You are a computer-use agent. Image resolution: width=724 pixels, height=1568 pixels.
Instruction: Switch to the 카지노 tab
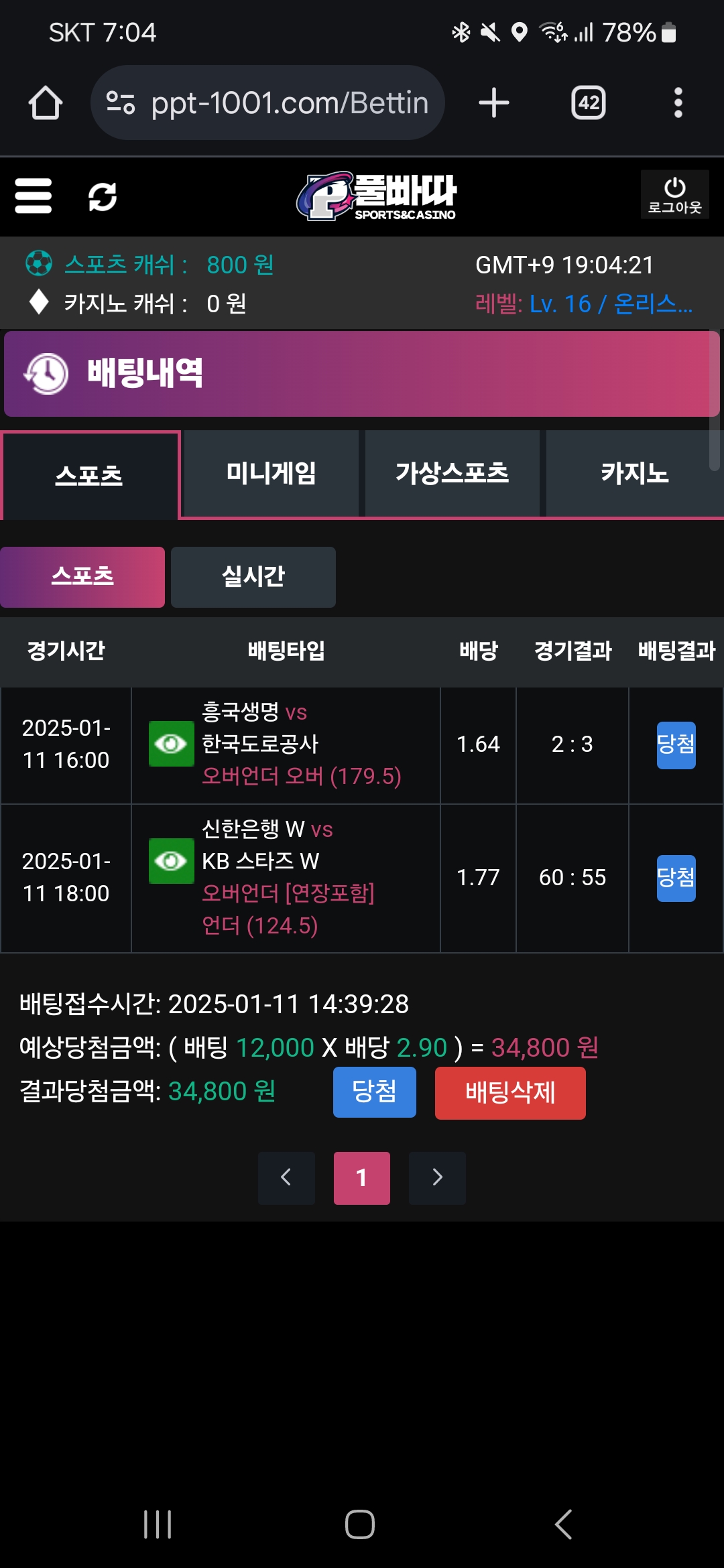tap(634, 474)
